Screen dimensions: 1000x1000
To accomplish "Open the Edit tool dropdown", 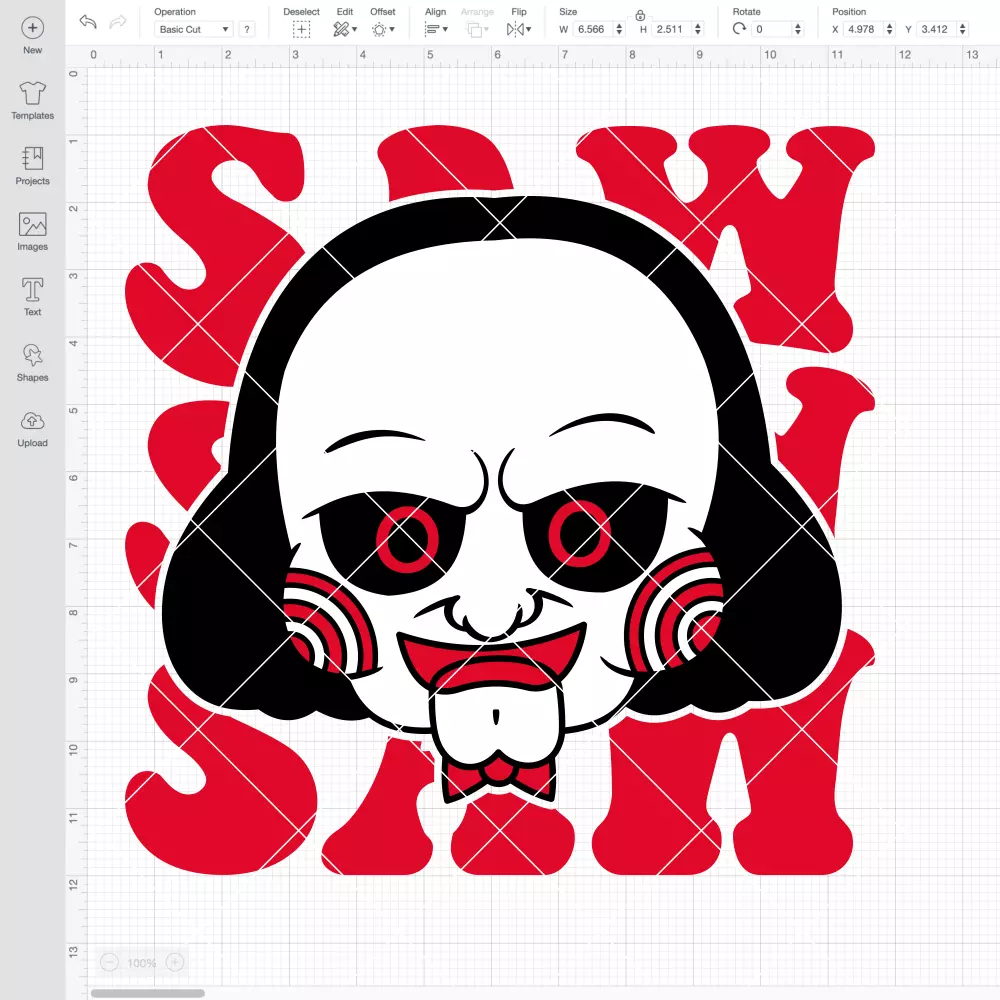I will tap(345, 29).
